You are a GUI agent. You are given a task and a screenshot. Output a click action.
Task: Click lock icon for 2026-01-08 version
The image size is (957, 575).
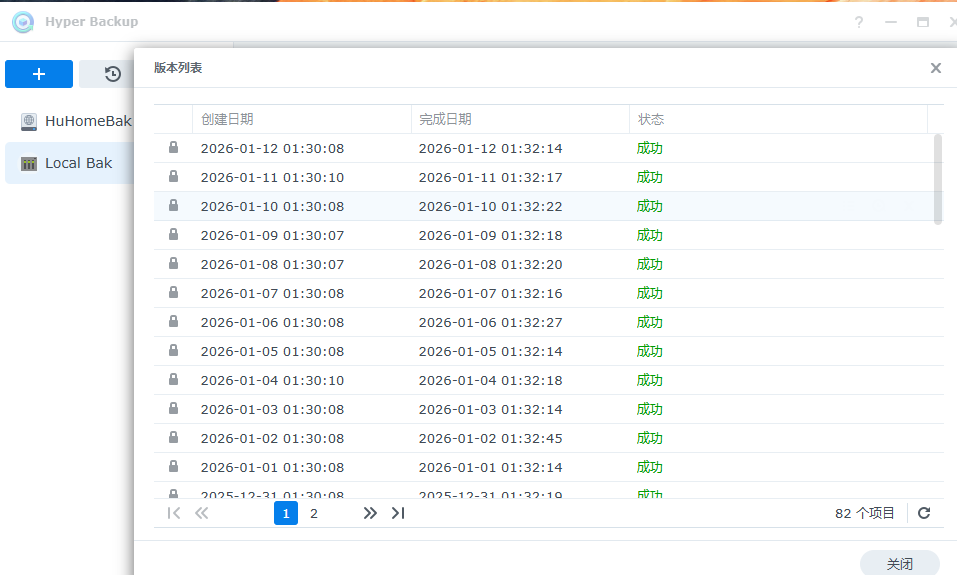pyautogui.click(x=173, y=263)
